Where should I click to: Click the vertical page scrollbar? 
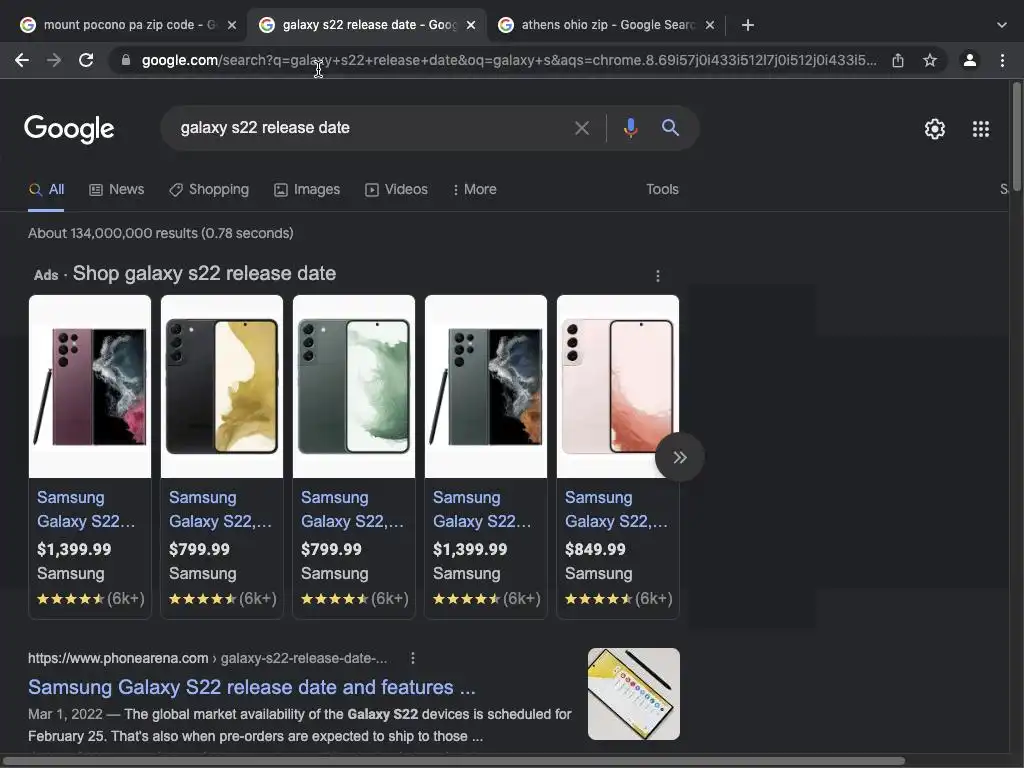[x=1016, y=135]
